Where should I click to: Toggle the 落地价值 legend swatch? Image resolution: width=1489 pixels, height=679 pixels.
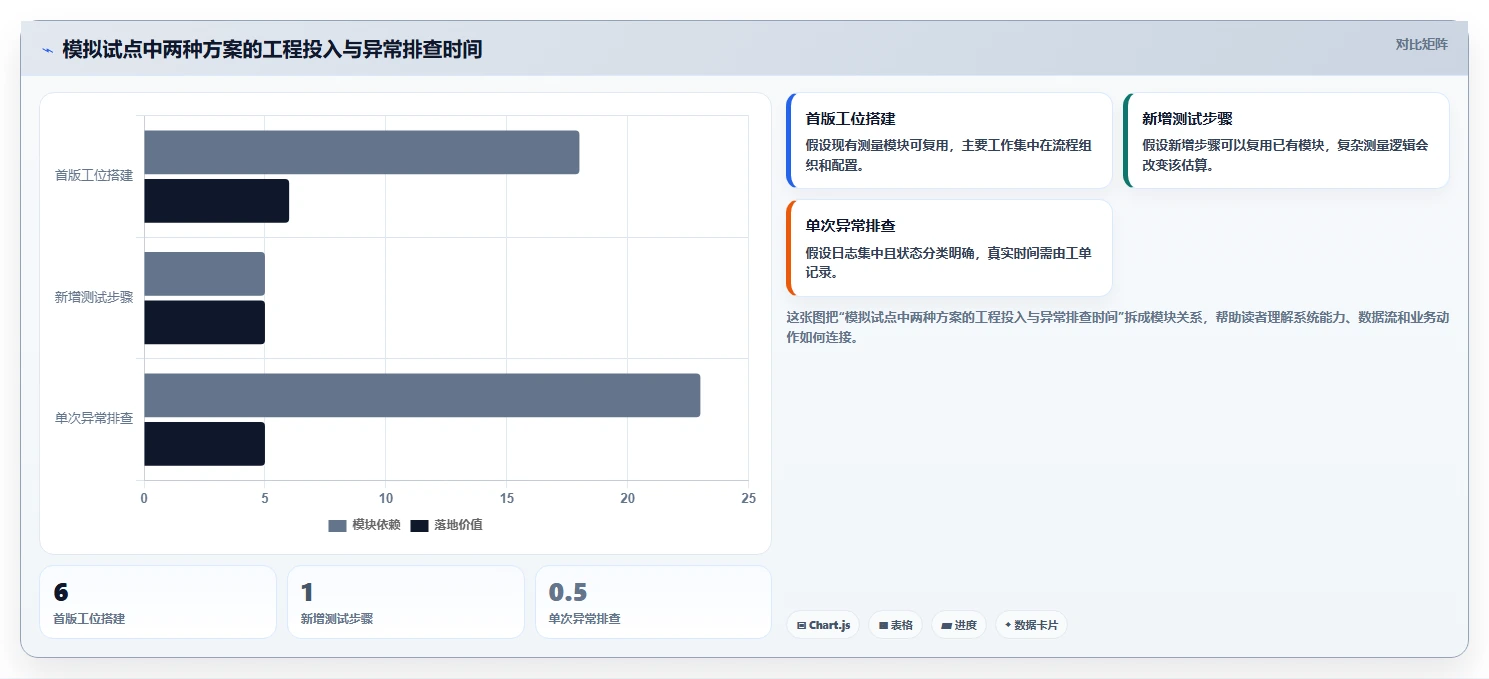(x=419, y=525)
